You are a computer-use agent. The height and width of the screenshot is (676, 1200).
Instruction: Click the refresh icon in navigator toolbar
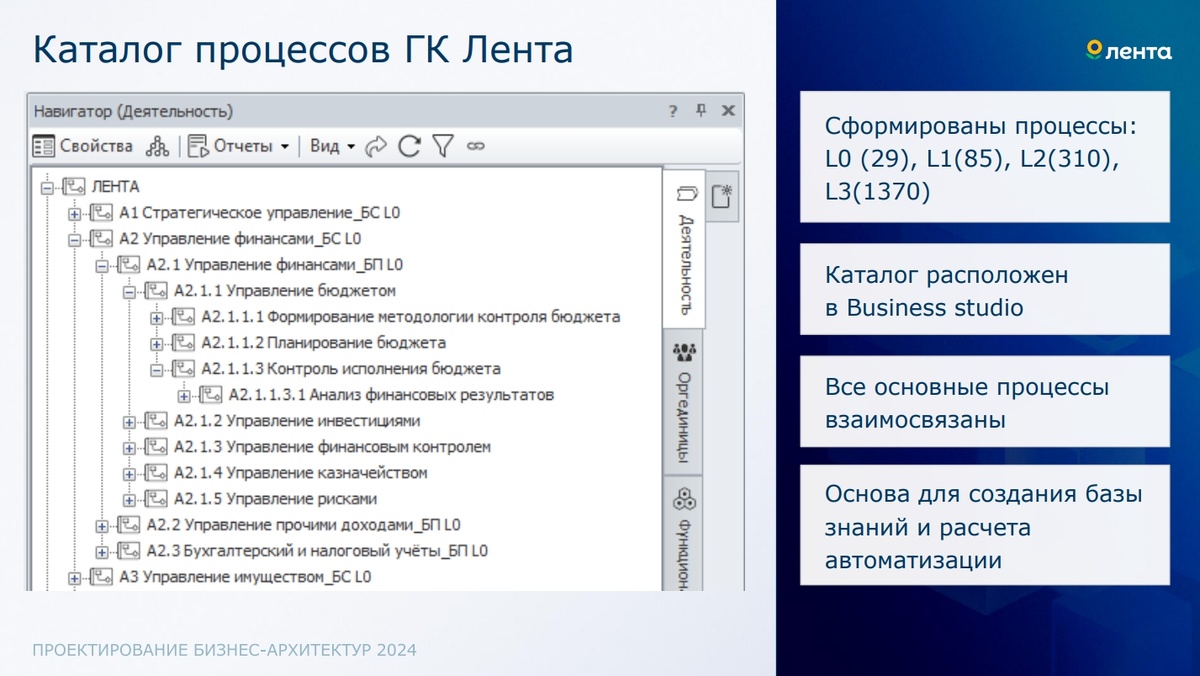coord(409,146)
